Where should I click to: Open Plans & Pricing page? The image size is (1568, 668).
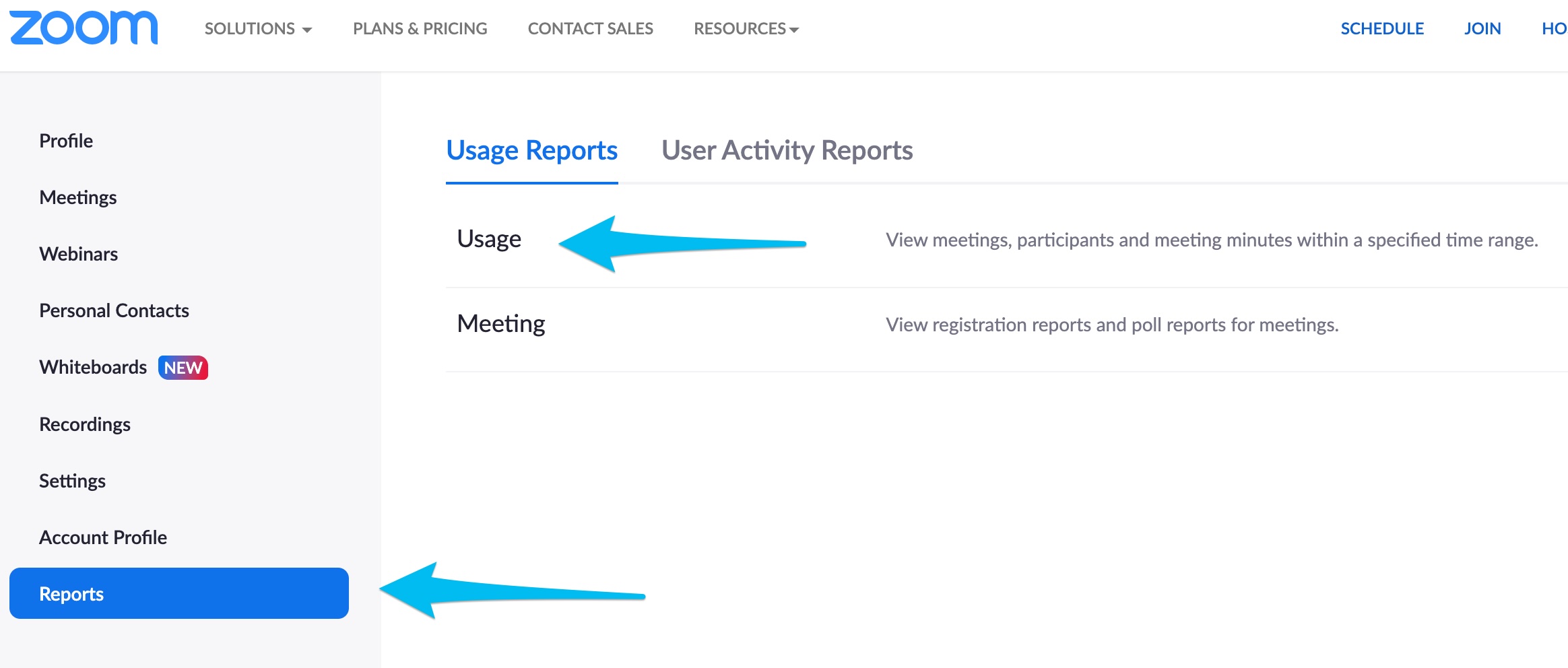(x=420, y=29)
